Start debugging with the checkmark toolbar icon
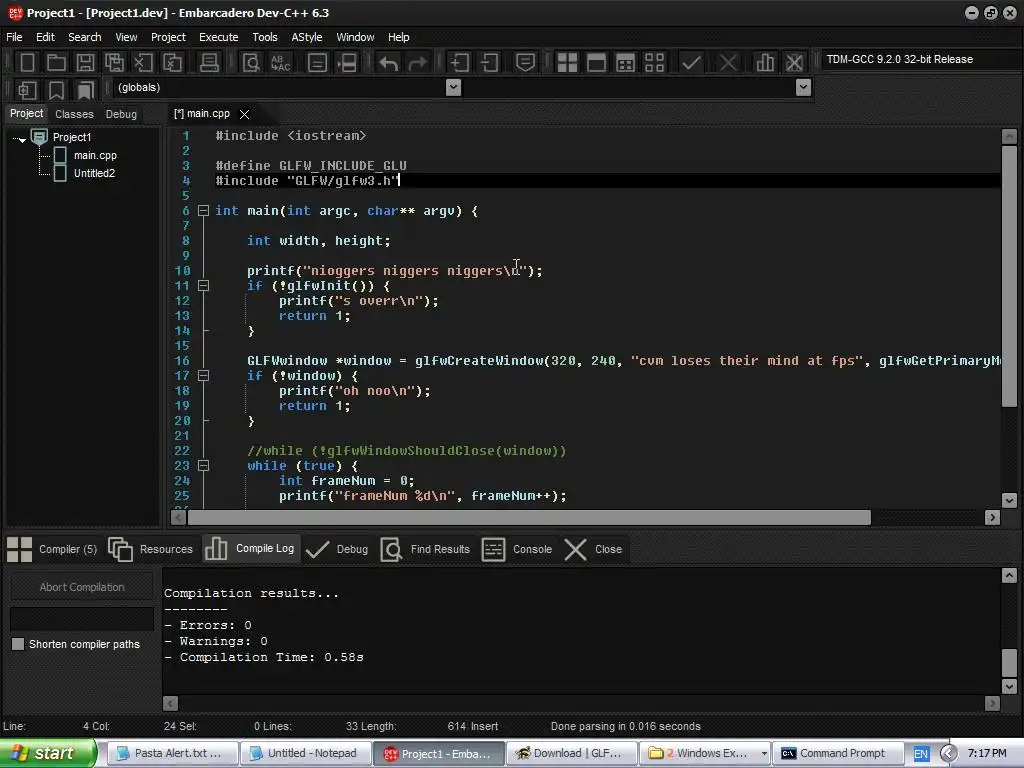The height and width of the screenshot is (768, 1024). click(691, 63)
